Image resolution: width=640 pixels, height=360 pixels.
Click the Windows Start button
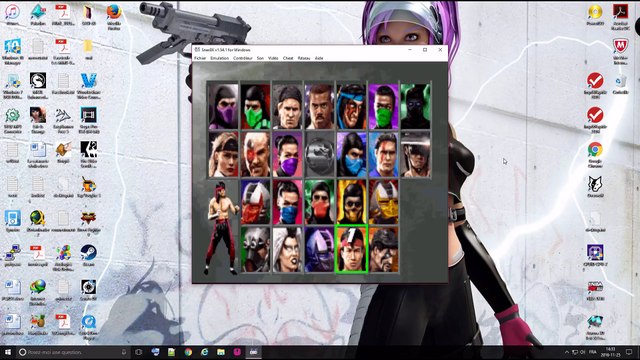(8, 352)
